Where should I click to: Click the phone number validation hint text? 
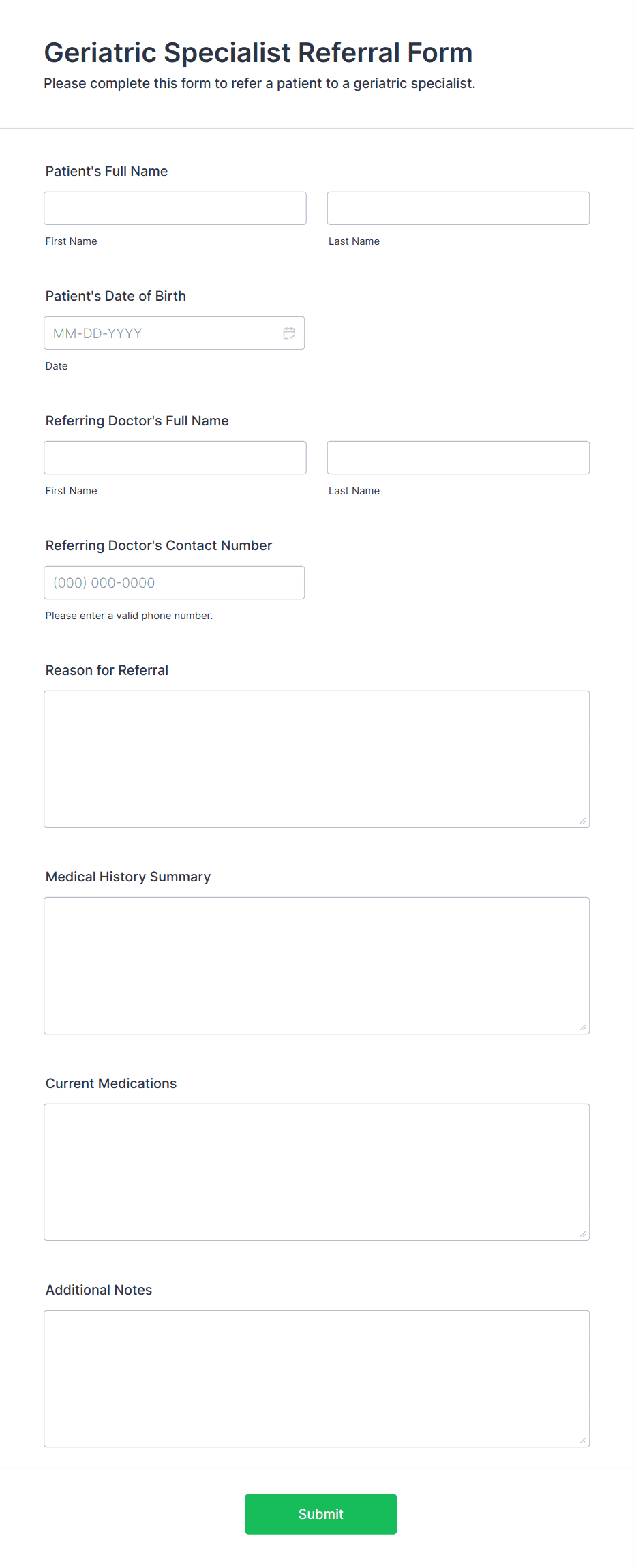[129, 615]
